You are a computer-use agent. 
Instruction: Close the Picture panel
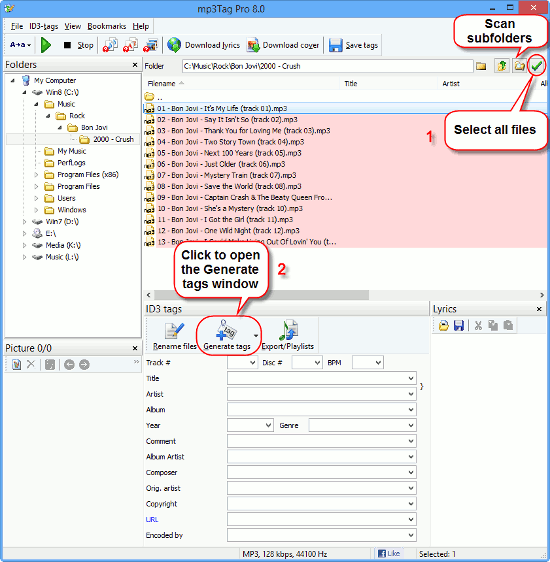click(x=135, y=348)
